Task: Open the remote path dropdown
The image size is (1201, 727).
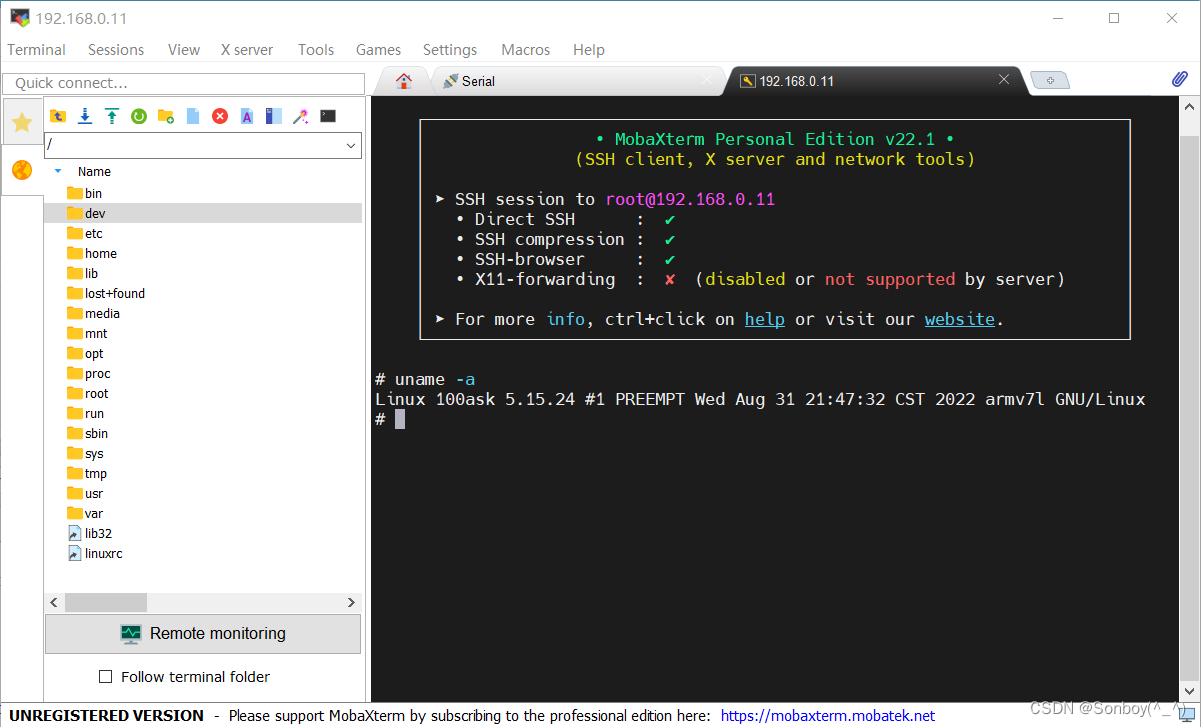Action: (351, 146)
